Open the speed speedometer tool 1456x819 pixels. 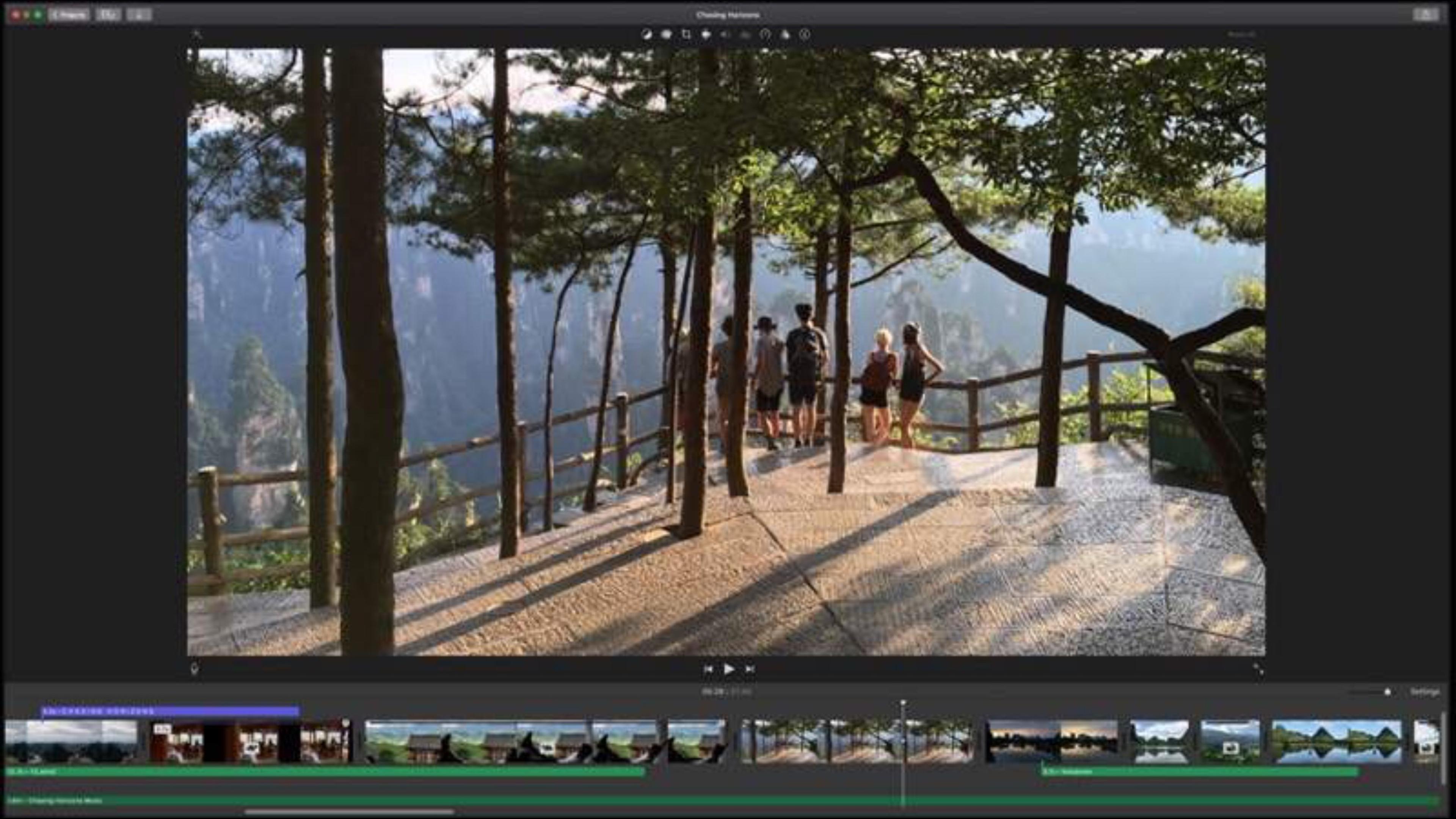[x=765, y=35]
